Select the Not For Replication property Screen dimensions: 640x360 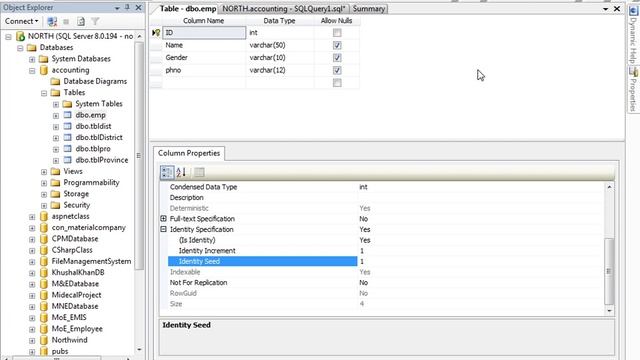click(262, 282)
